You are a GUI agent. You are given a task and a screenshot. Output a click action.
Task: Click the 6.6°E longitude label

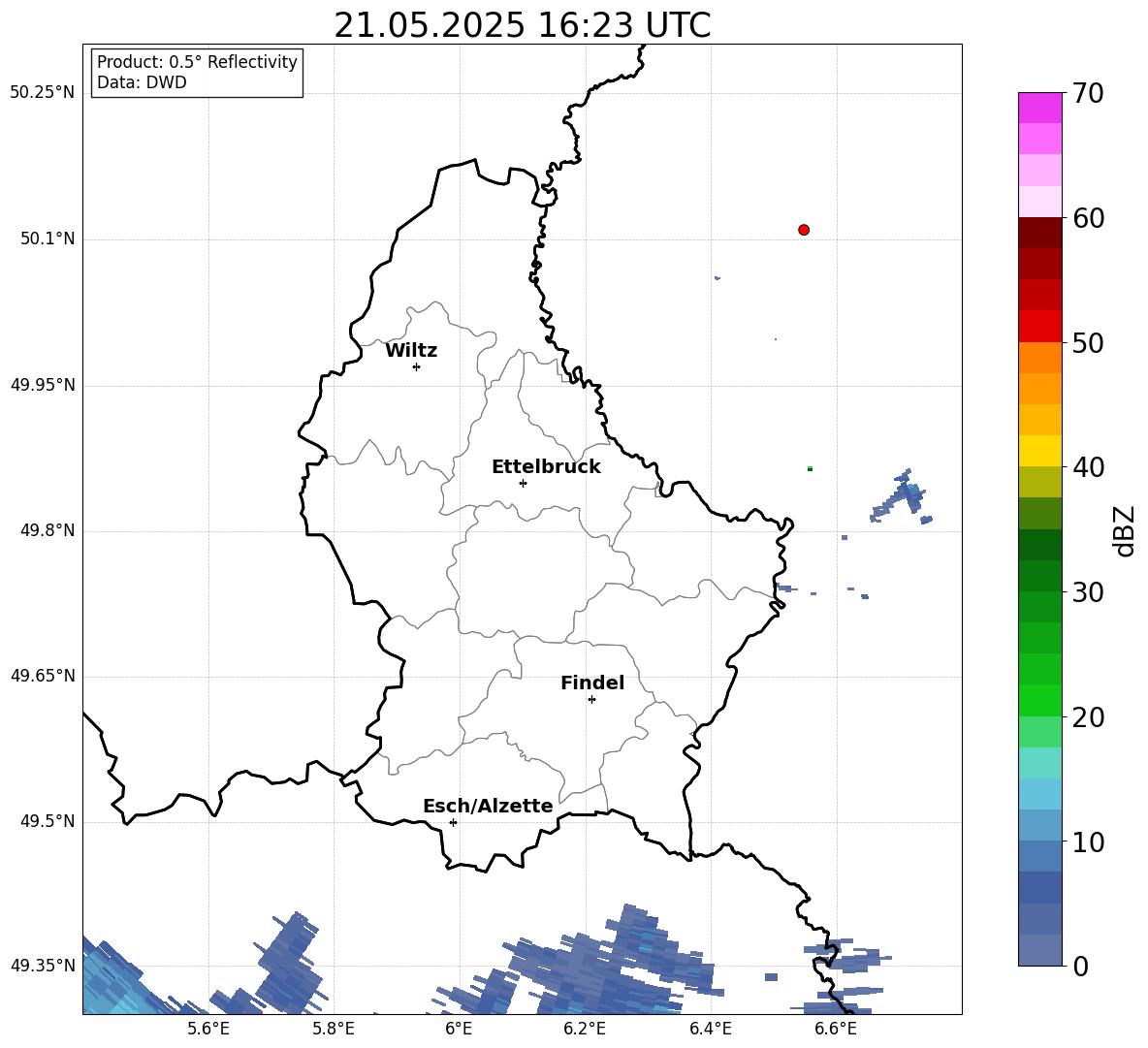coord(836,1029)
